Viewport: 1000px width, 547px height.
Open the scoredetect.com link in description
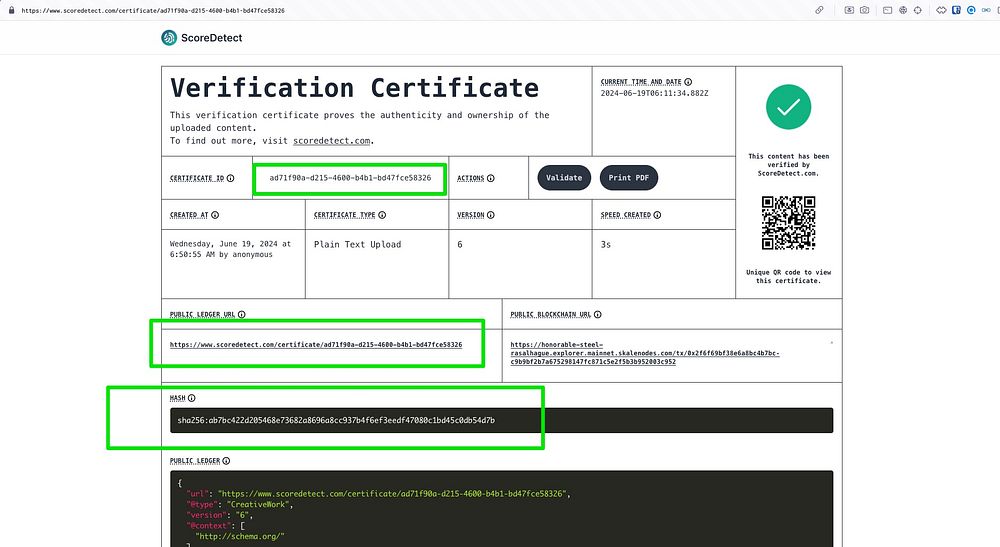(x=332, y=141)
